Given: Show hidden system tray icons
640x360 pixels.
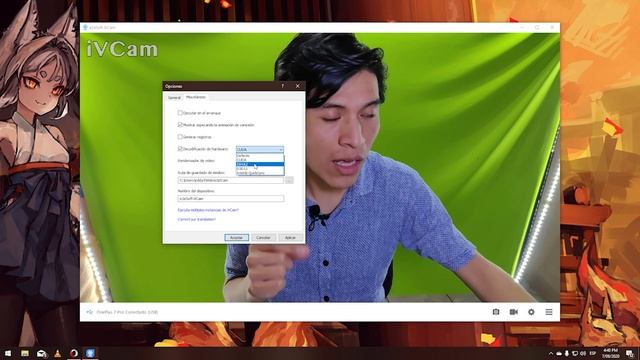Looking at the screenshot, I should click(551, 353).
